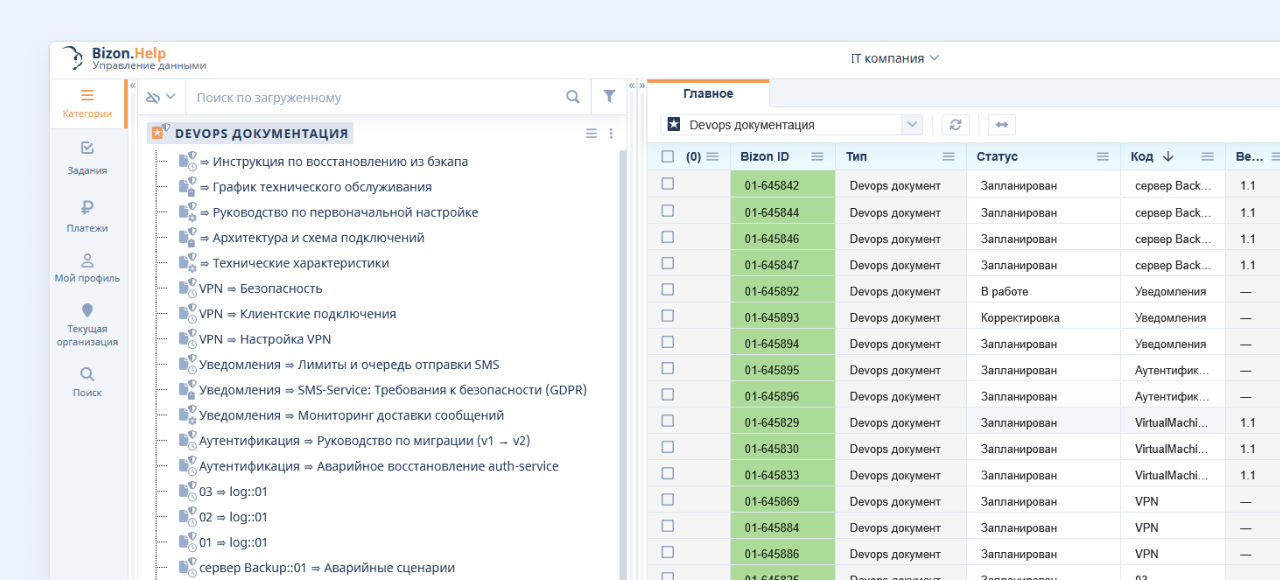This screenshot has width=1280, height=580.
Task: Open VPN ⇒ Клиентские подключения
Action: 297,314
